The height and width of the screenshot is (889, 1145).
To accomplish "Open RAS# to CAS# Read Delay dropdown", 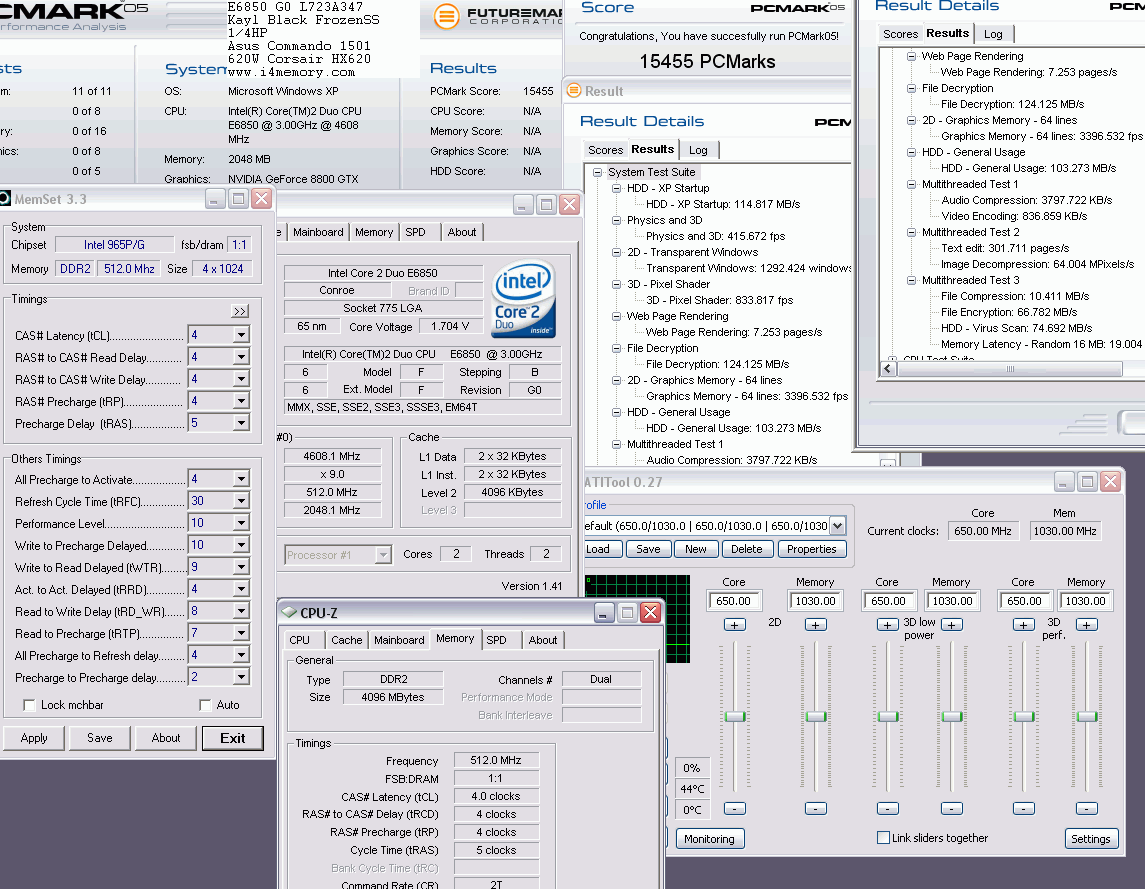I will click(241, 357).
